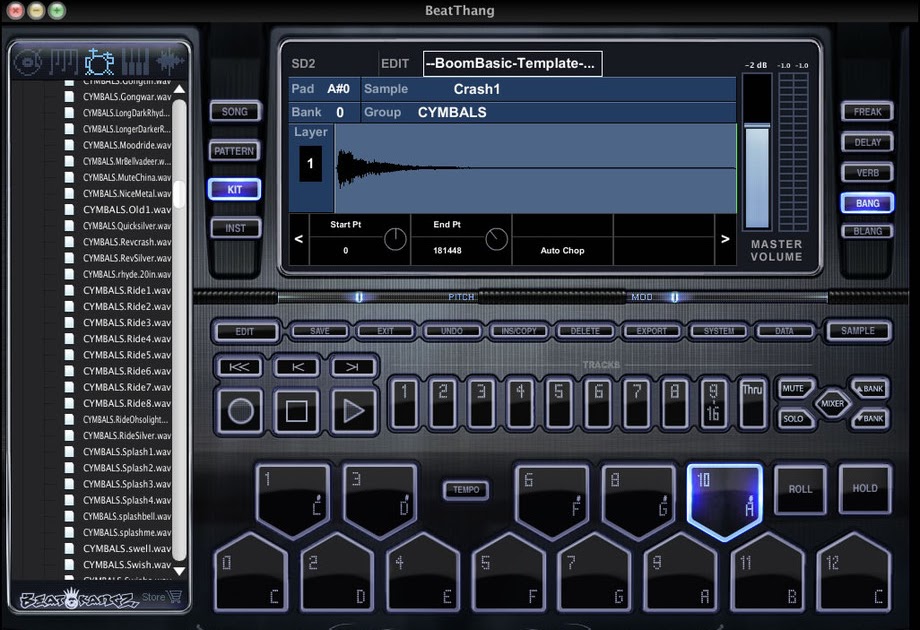Image resolution: width=920 pixels, height=630 pixels.
Task: Go to next parameter page arrow
Action: click(x=725, y=239)
